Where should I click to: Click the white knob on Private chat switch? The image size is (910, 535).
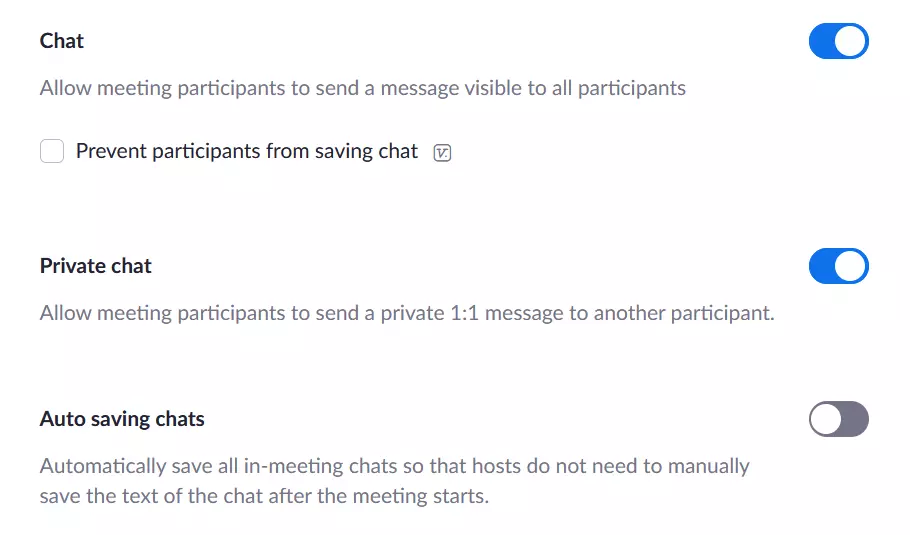point(851,266)
